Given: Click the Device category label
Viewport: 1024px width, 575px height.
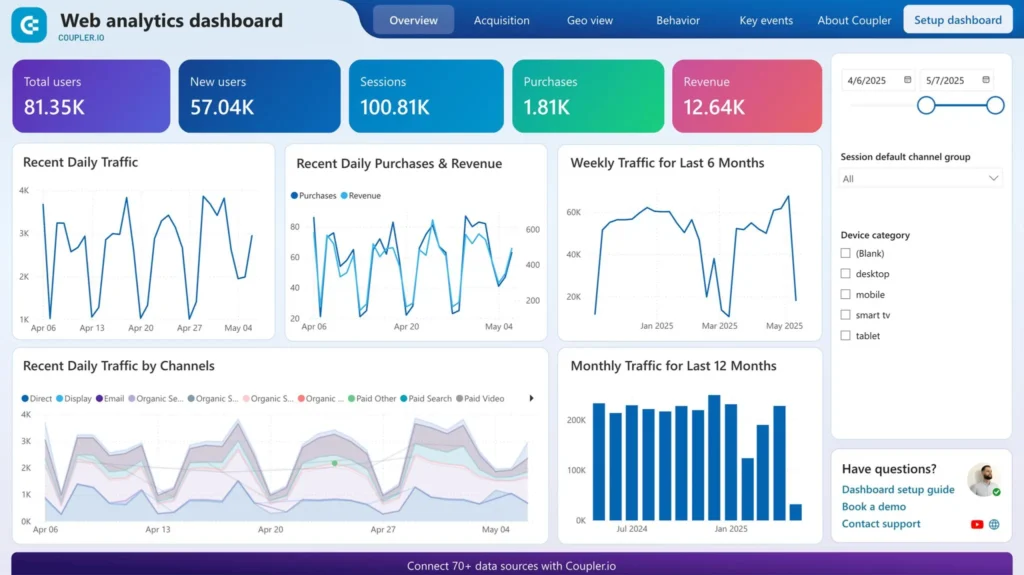Looking at the screenshot, I should tap(875, 235).
